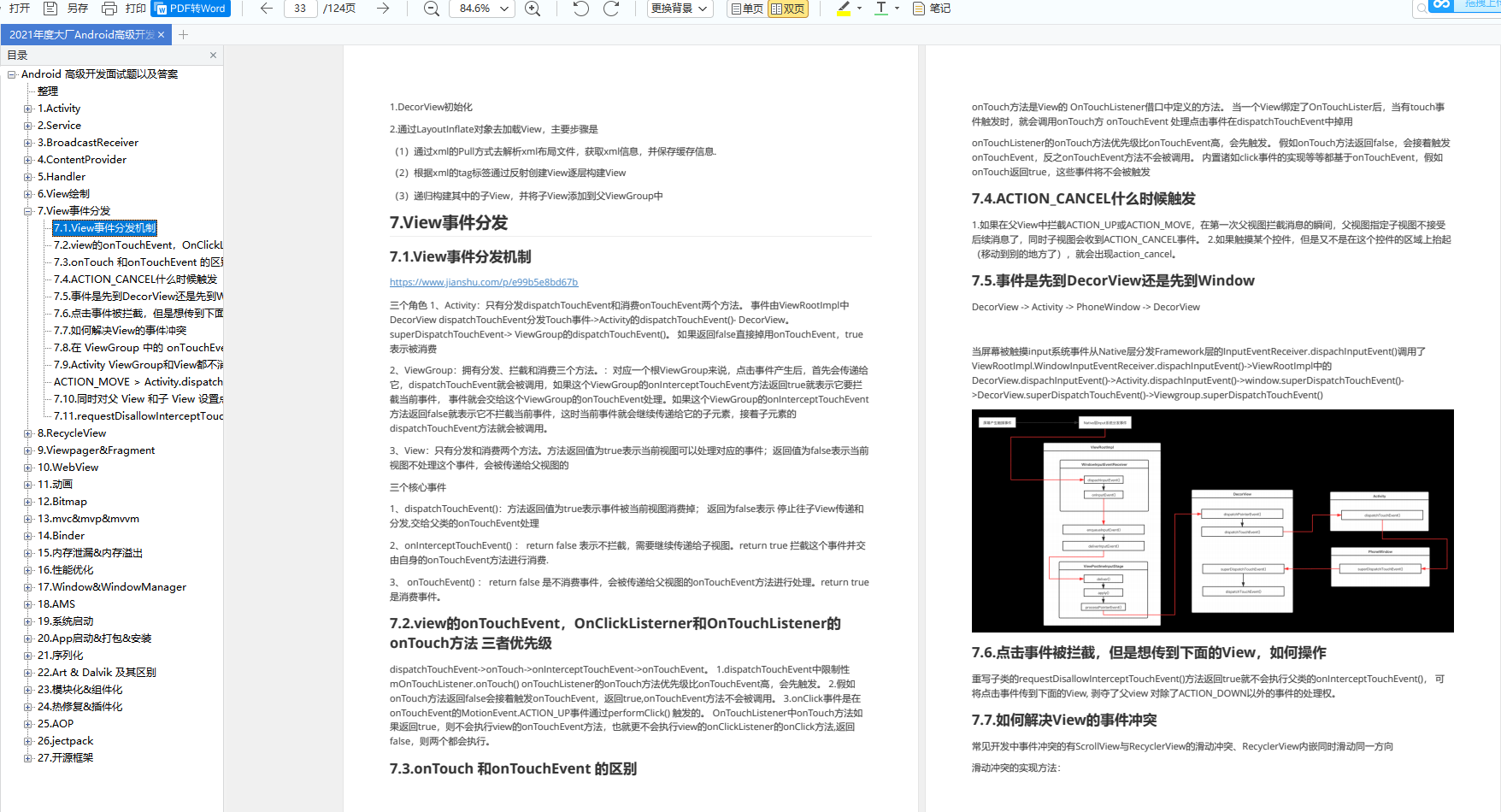Select 26.jectpack in the outline

point(66,741)
